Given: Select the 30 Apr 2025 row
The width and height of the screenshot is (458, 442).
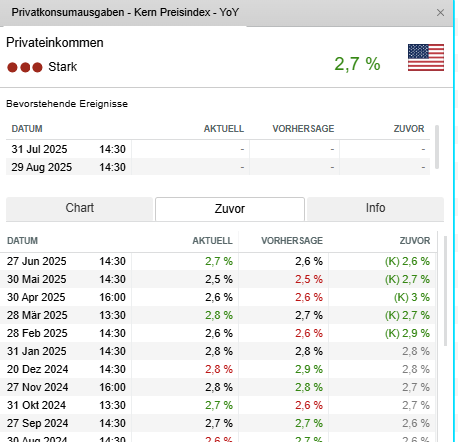Looking at the screenshot, I should (x=218, y=297).
